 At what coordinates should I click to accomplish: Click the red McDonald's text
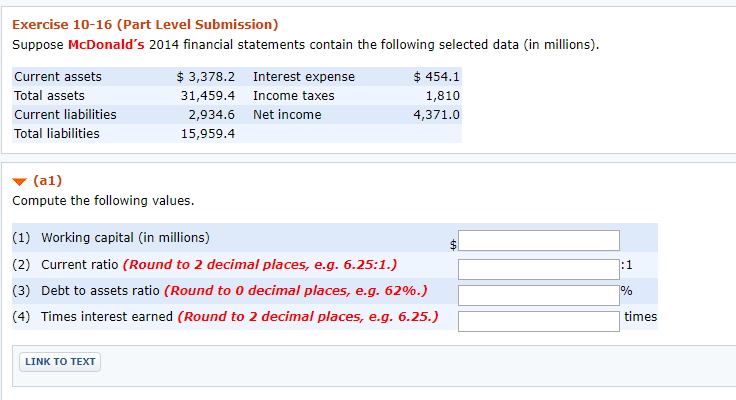(105, 46)
